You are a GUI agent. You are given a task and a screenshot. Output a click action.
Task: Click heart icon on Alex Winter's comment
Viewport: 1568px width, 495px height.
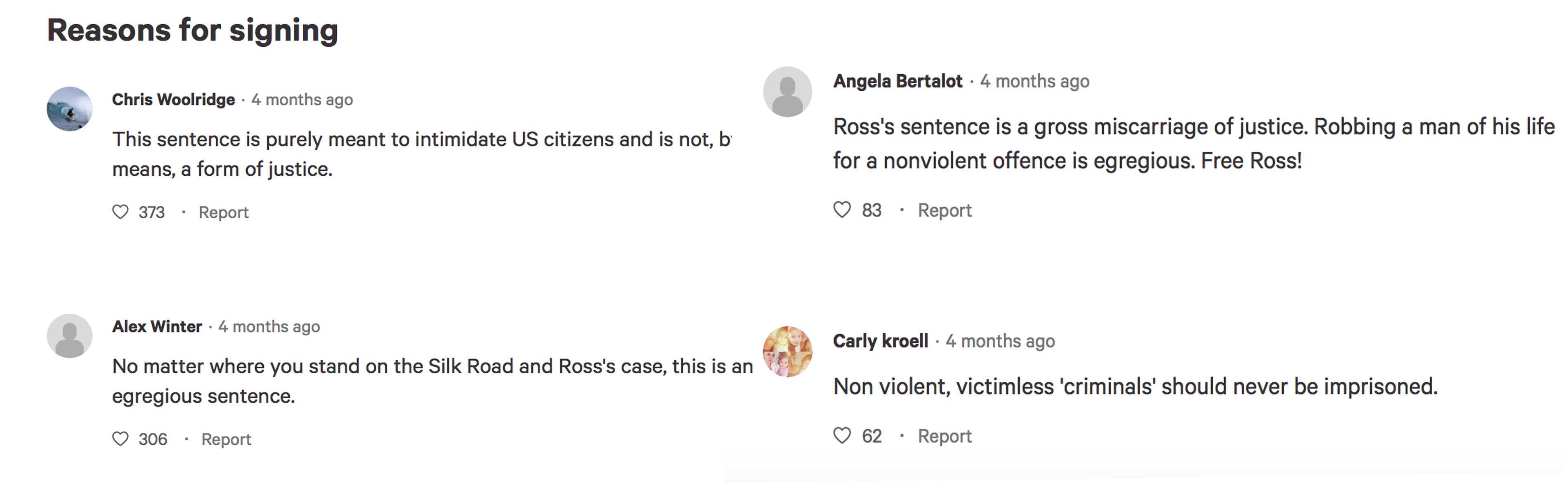pos(120,439)
